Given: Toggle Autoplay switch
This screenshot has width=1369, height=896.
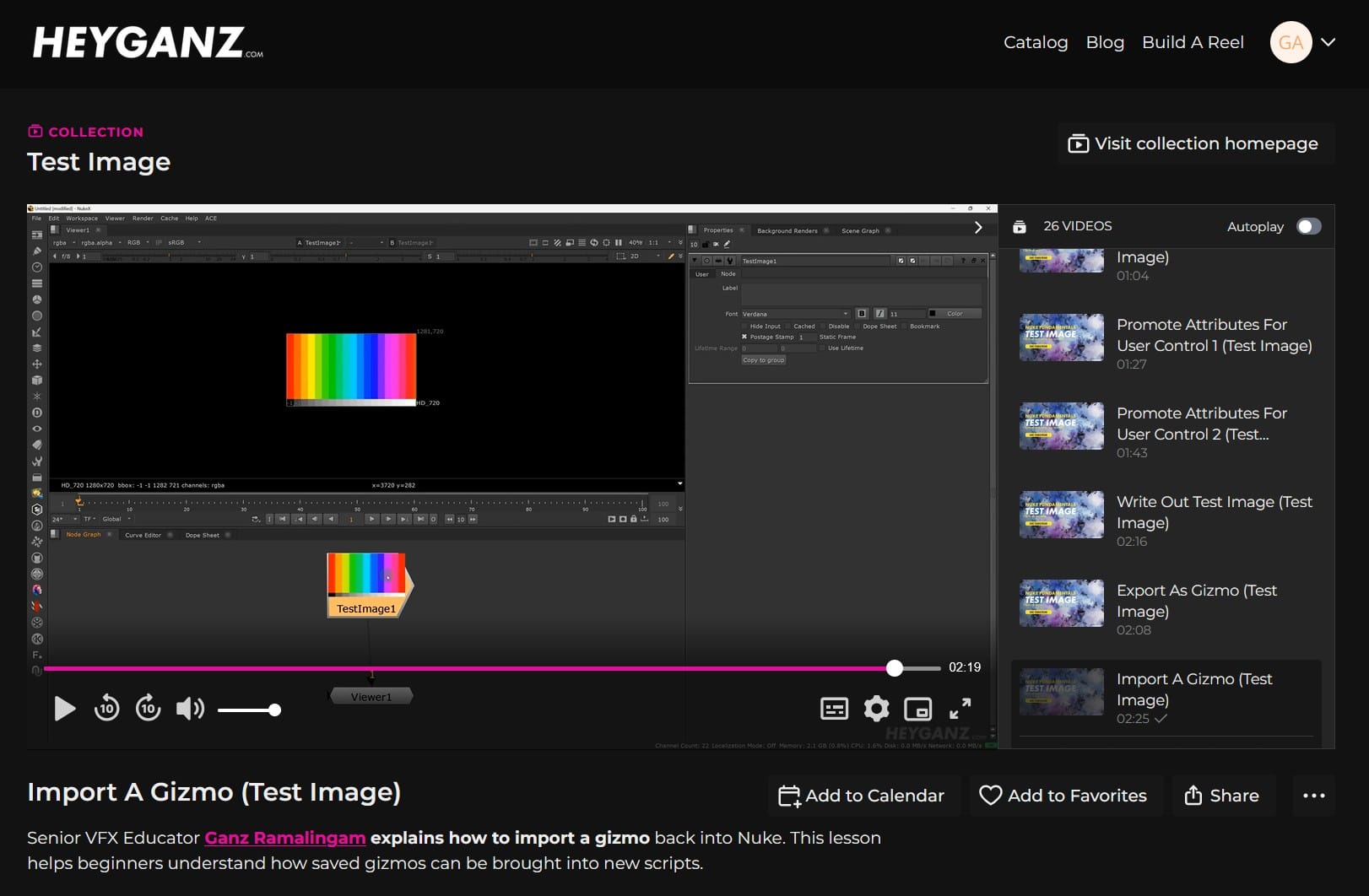Looking at the screenshot, I should [1309, 226].
